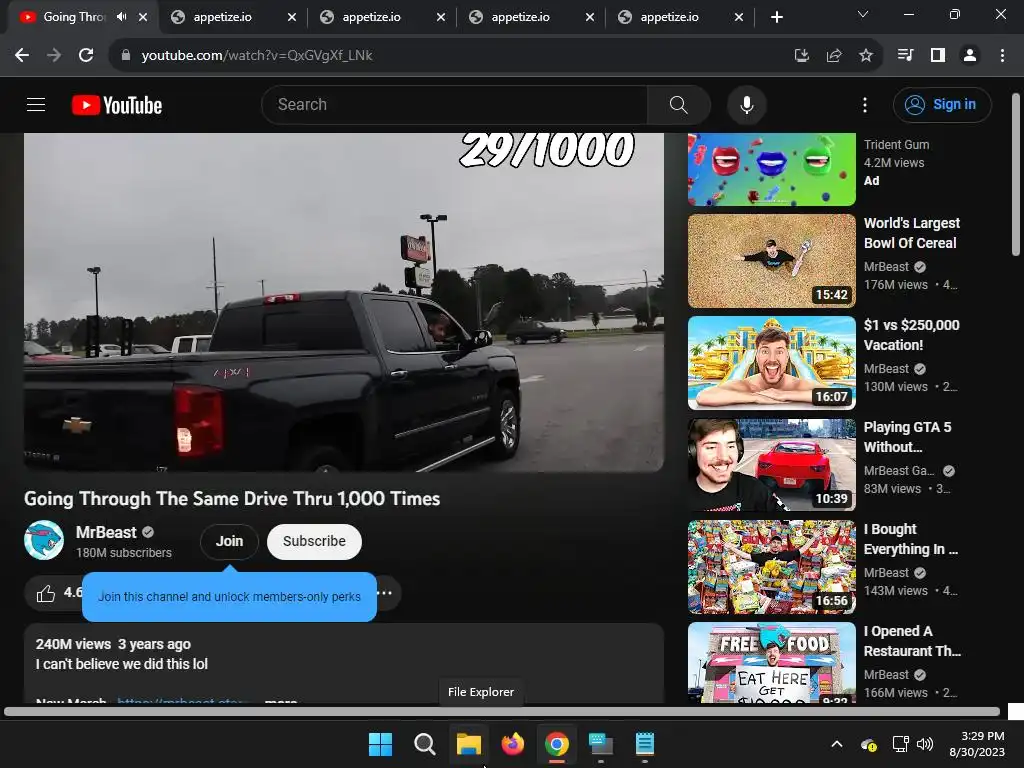Viewport: 1024px width, 768px height.
Task: Click the horizontal page scrollbar
Action: point(502,712)
